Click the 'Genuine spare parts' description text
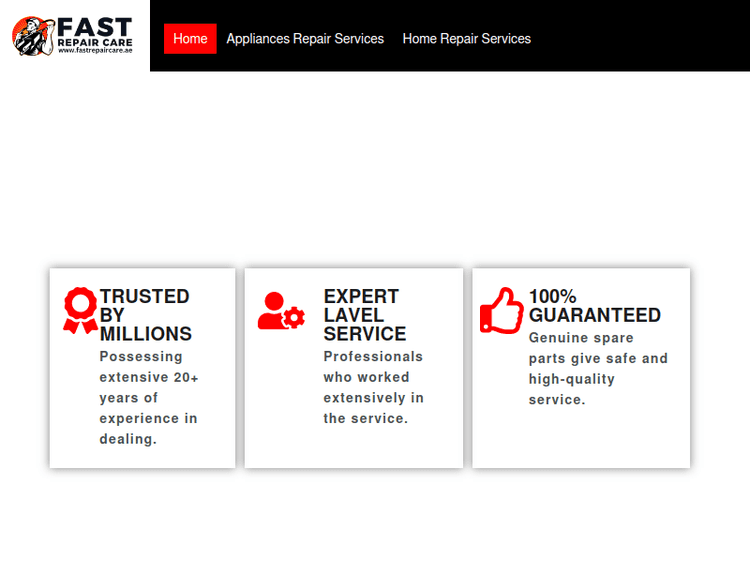Screen dimensions: 750x563 pos(597,369)
